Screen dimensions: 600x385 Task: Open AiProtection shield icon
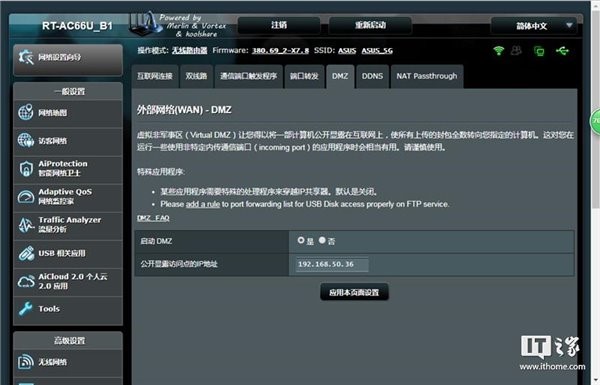(26, 168)
